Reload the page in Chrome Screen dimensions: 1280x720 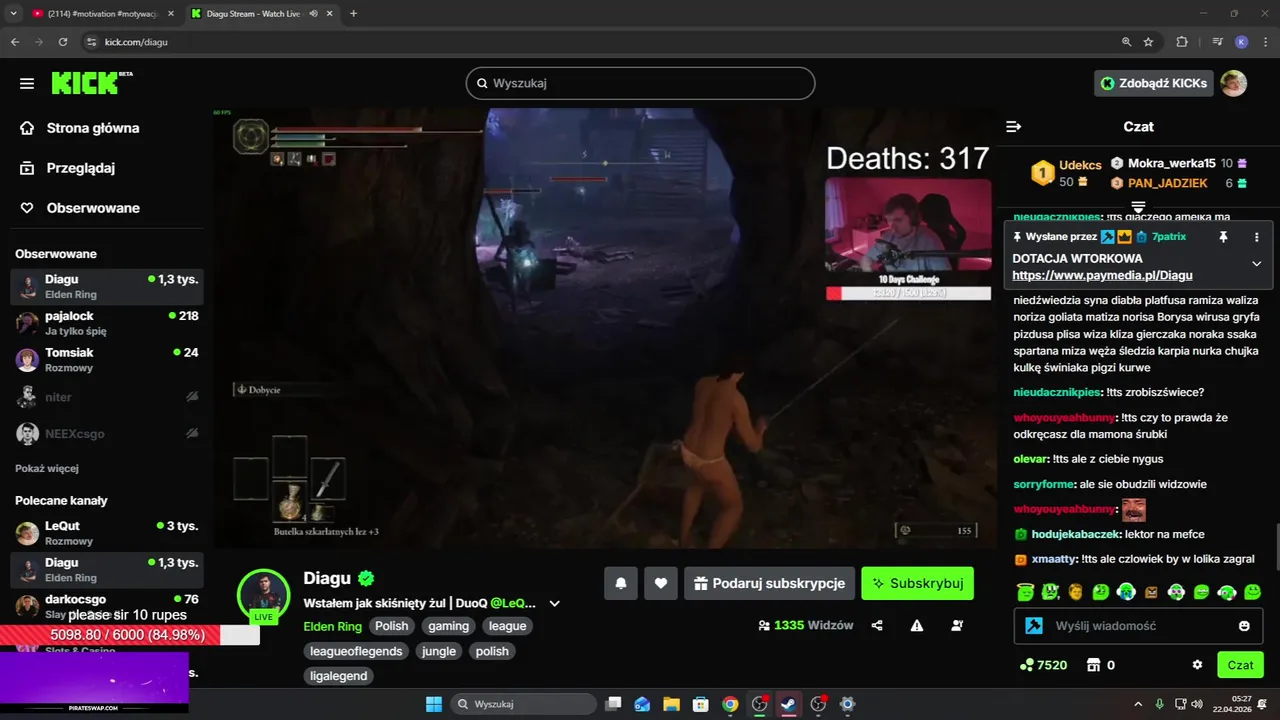tap(63, 42)
